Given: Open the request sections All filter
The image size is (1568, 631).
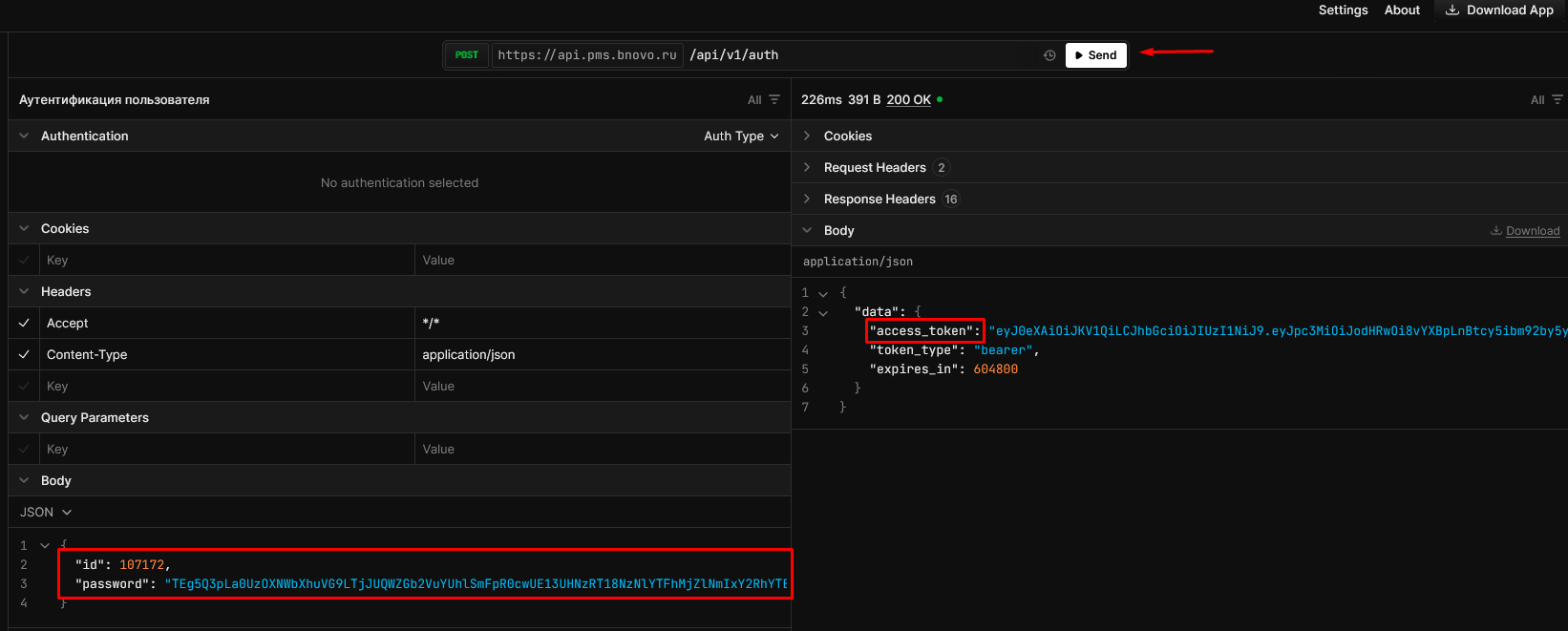Looking at the screenshot, I should [x=764, y=99].
